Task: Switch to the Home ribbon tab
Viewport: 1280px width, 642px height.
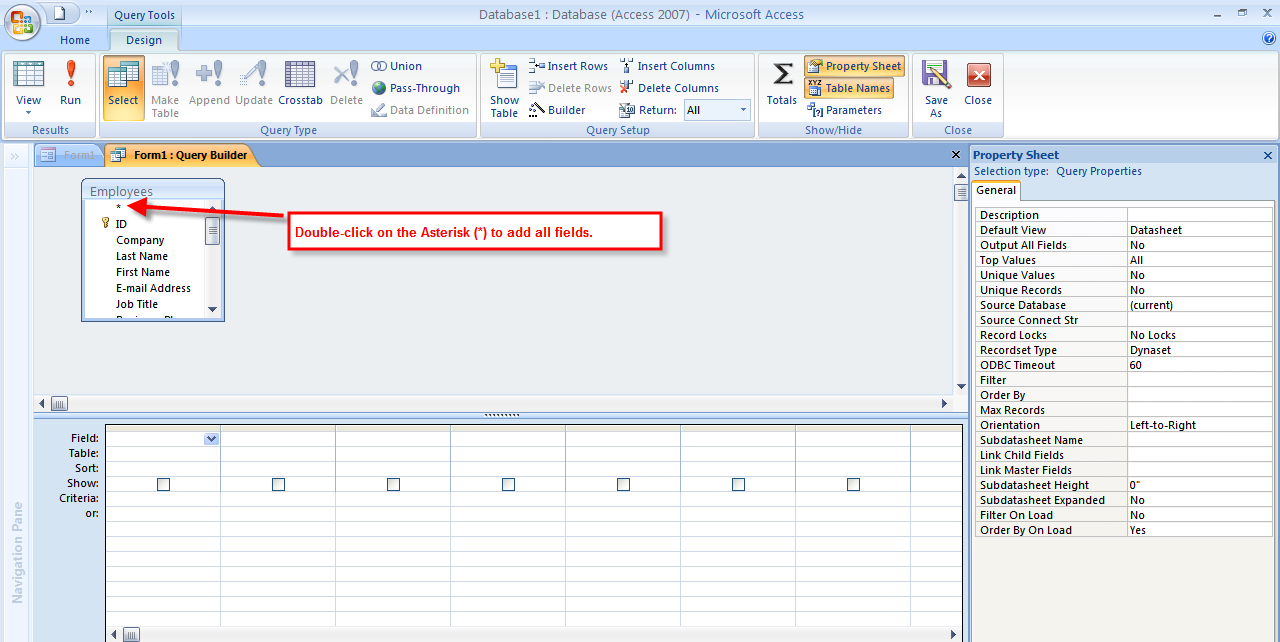Action: coord(75,40)
